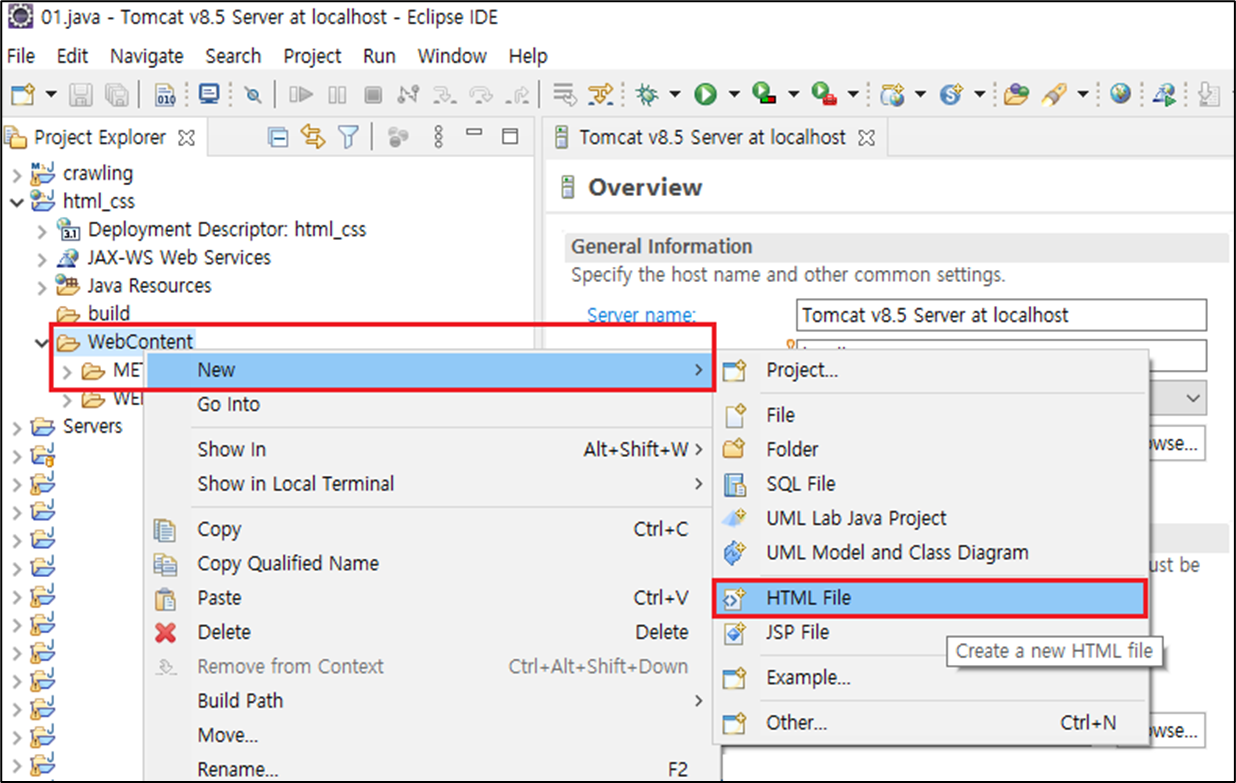1236x783 pixels.
Task: Close the Project Explorer tab
Action: point(186,138)
